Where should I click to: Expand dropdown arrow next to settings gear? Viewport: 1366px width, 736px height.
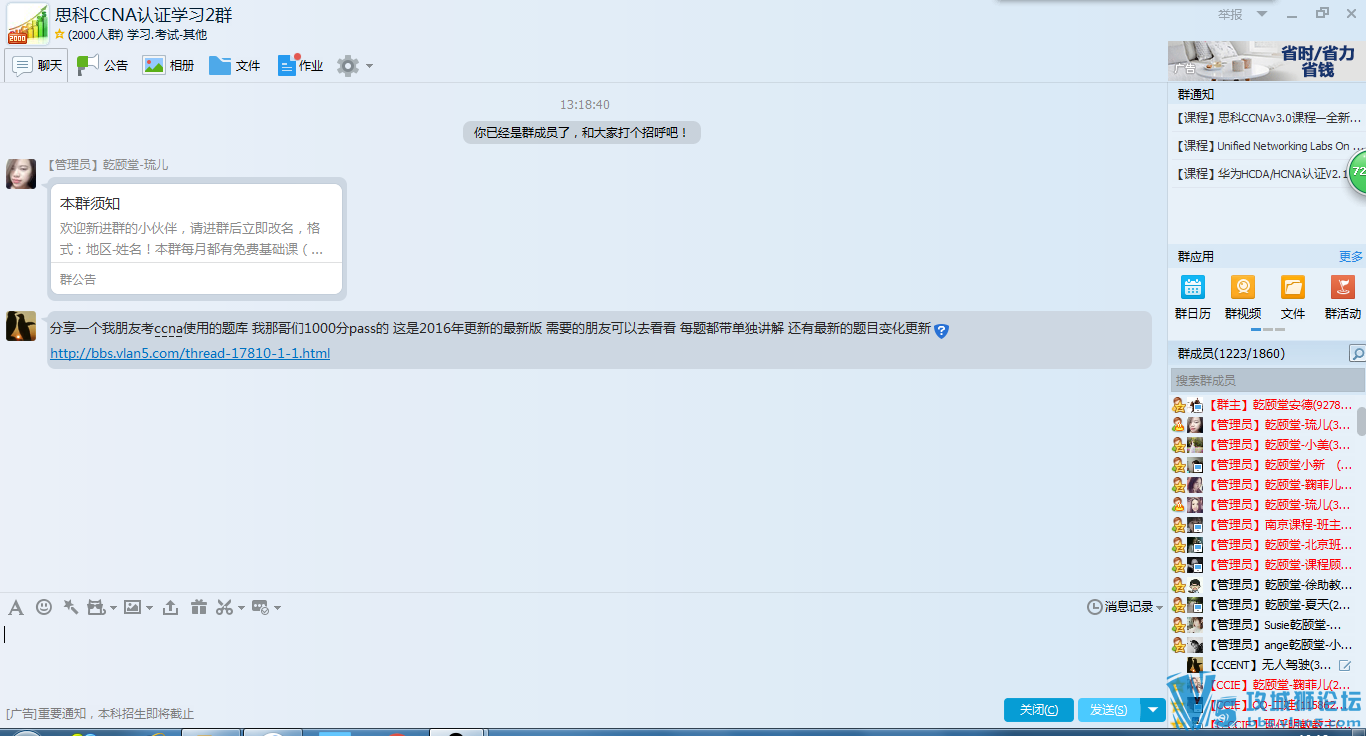pyautogui.click(x=369, y=66)
